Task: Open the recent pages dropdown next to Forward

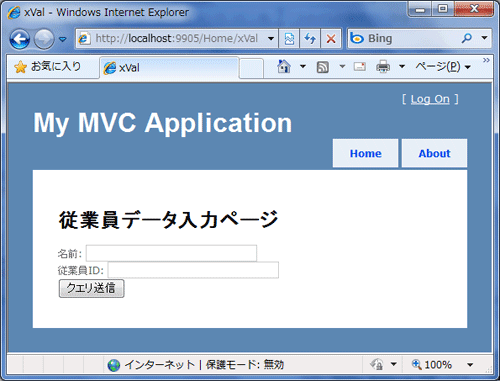Action: [62, 39]
